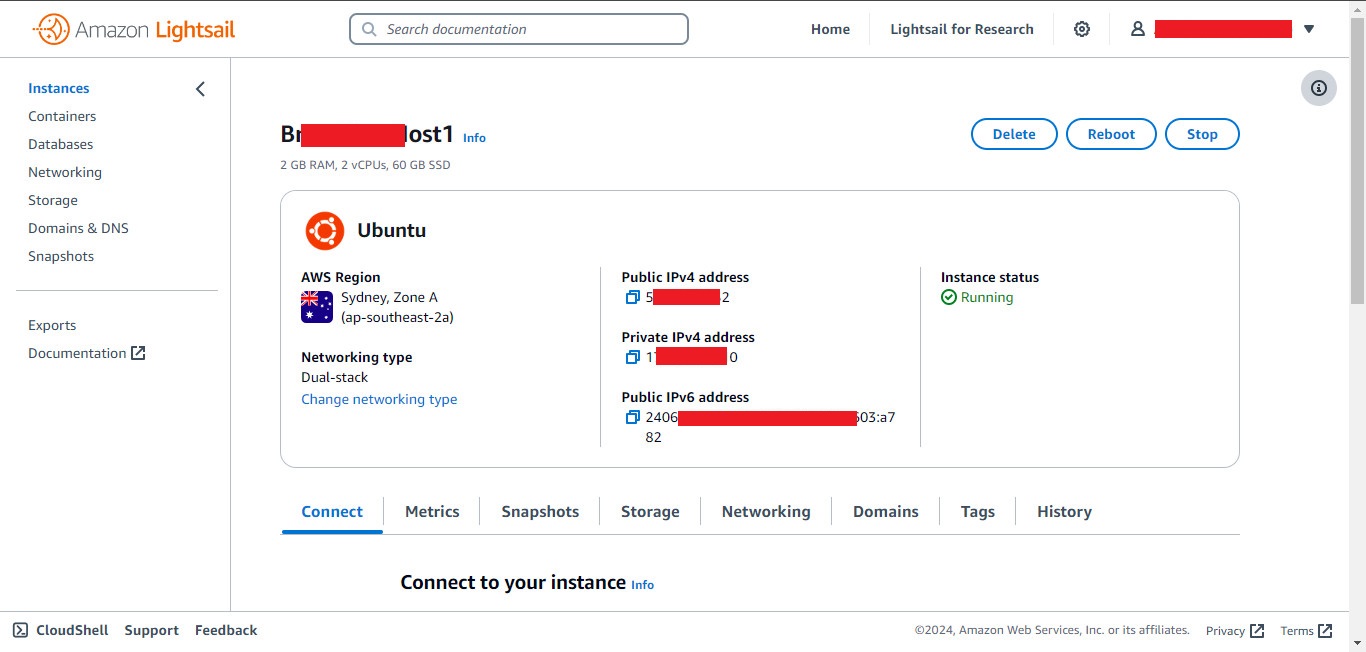
Task: Open the info panel circle icon
Action: pyautogui.click(x=1318, y=88)
